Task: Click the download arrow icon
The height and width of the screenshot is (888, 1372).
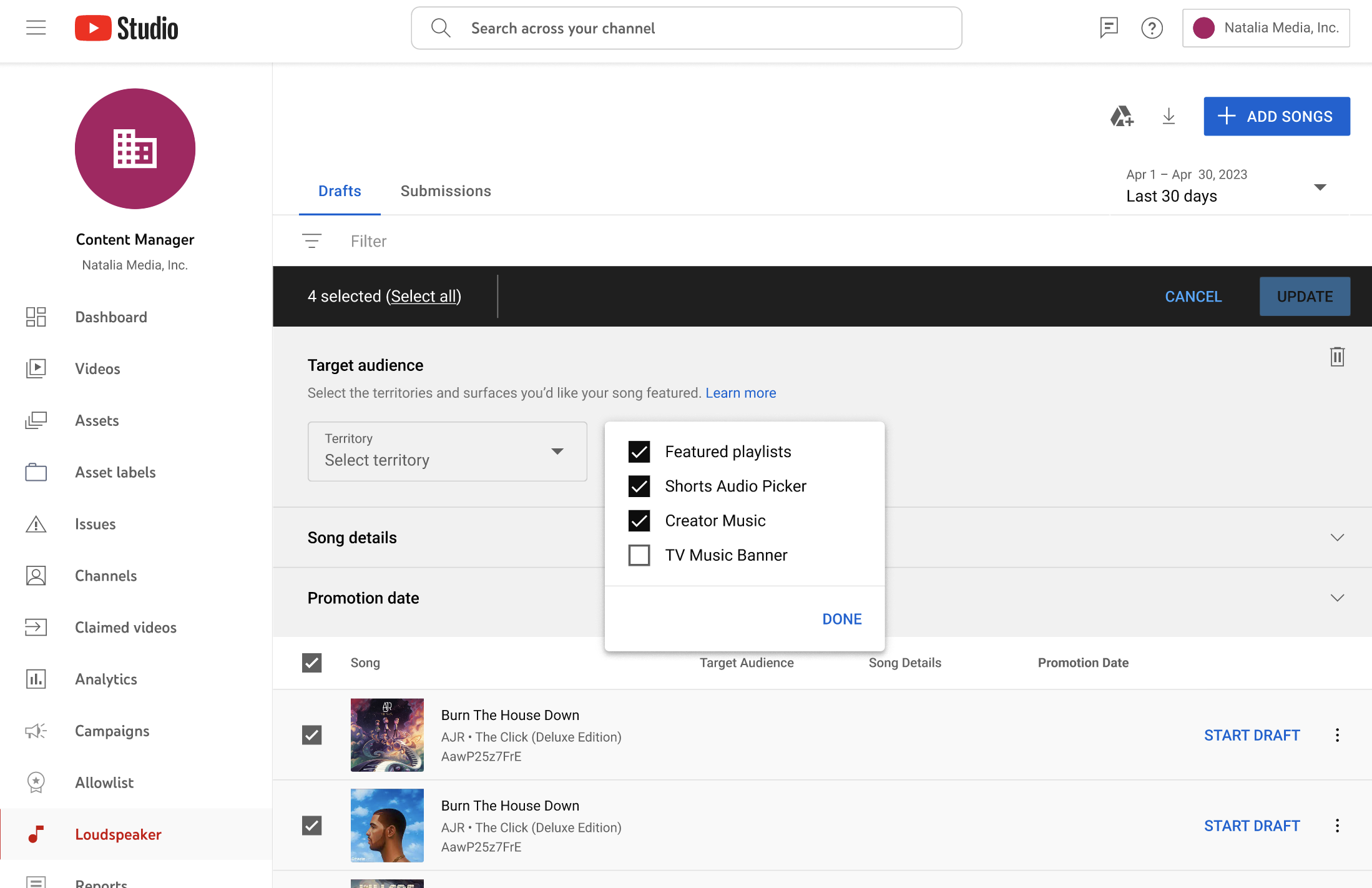Action: coord(1169,116)
